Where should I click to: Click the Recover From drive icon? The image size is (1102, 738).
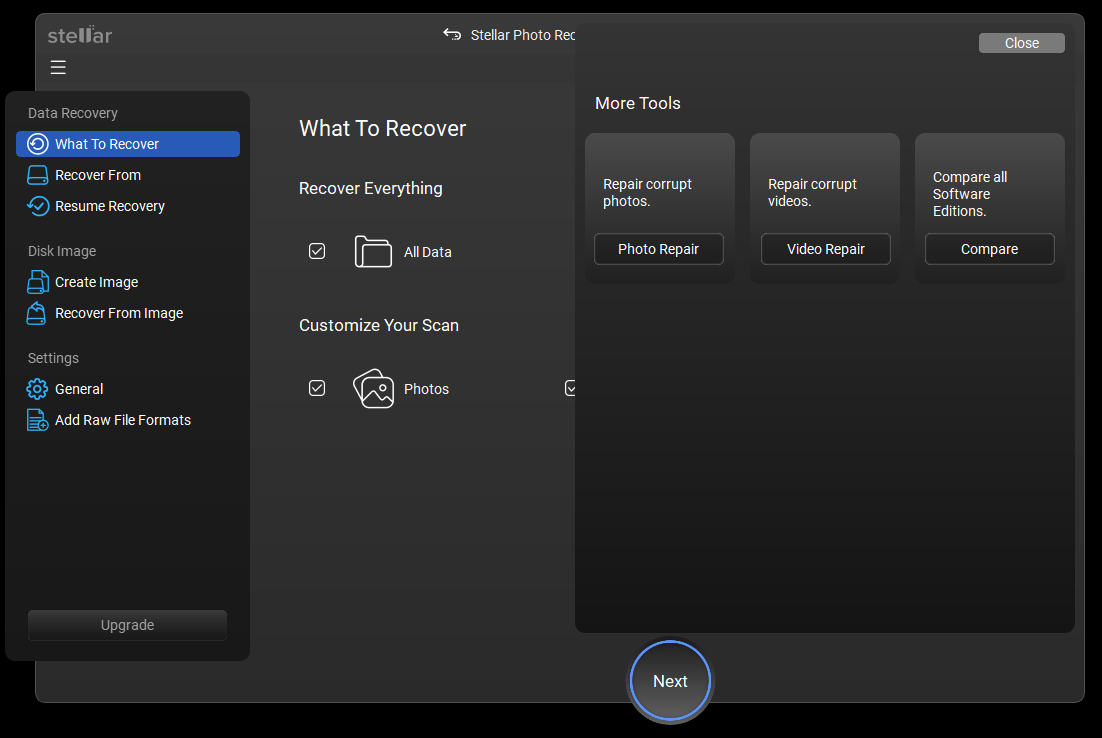click(37, 175)
